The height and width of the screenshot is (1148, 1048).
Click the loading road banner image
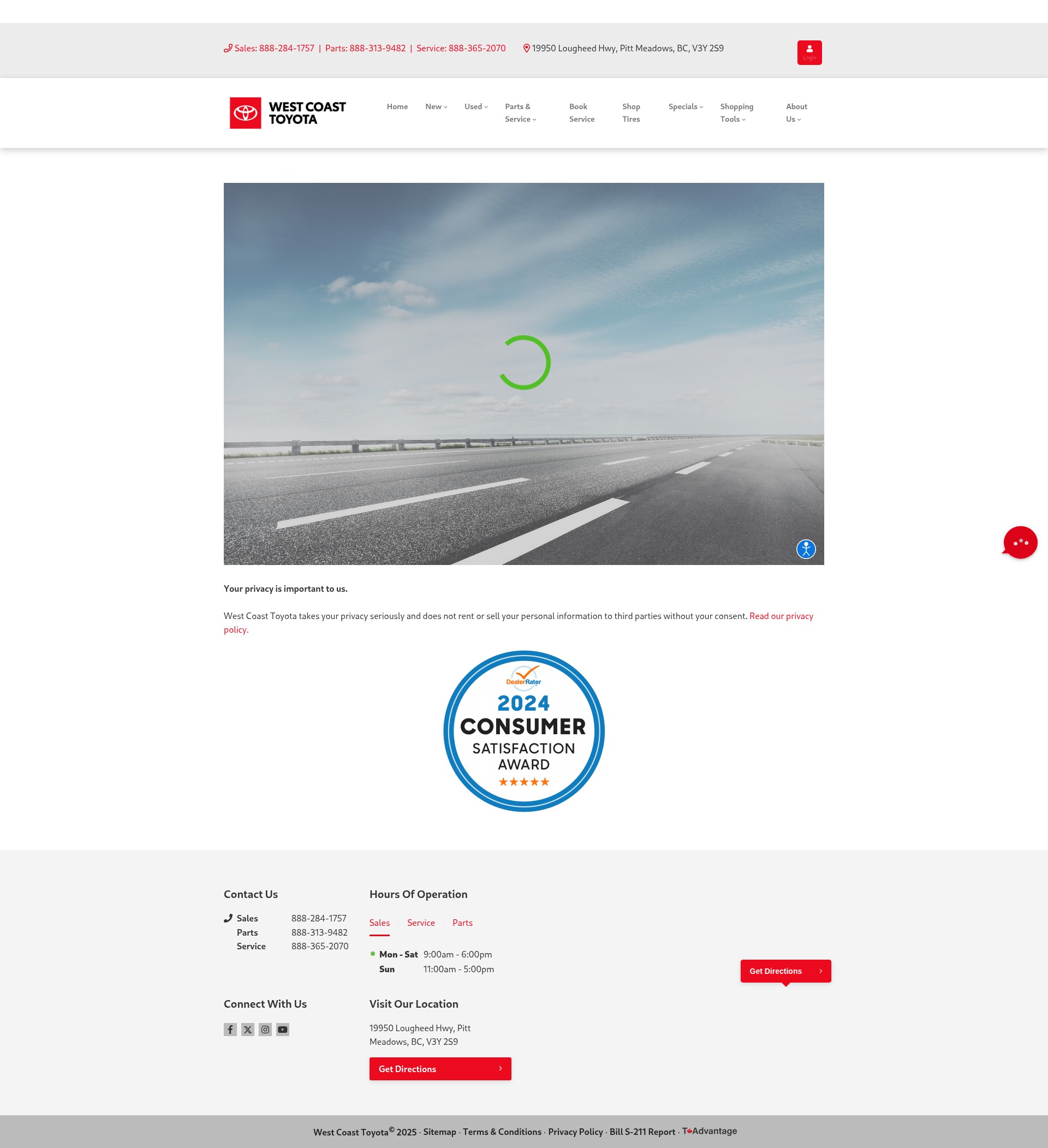click(x=523, y=373)
